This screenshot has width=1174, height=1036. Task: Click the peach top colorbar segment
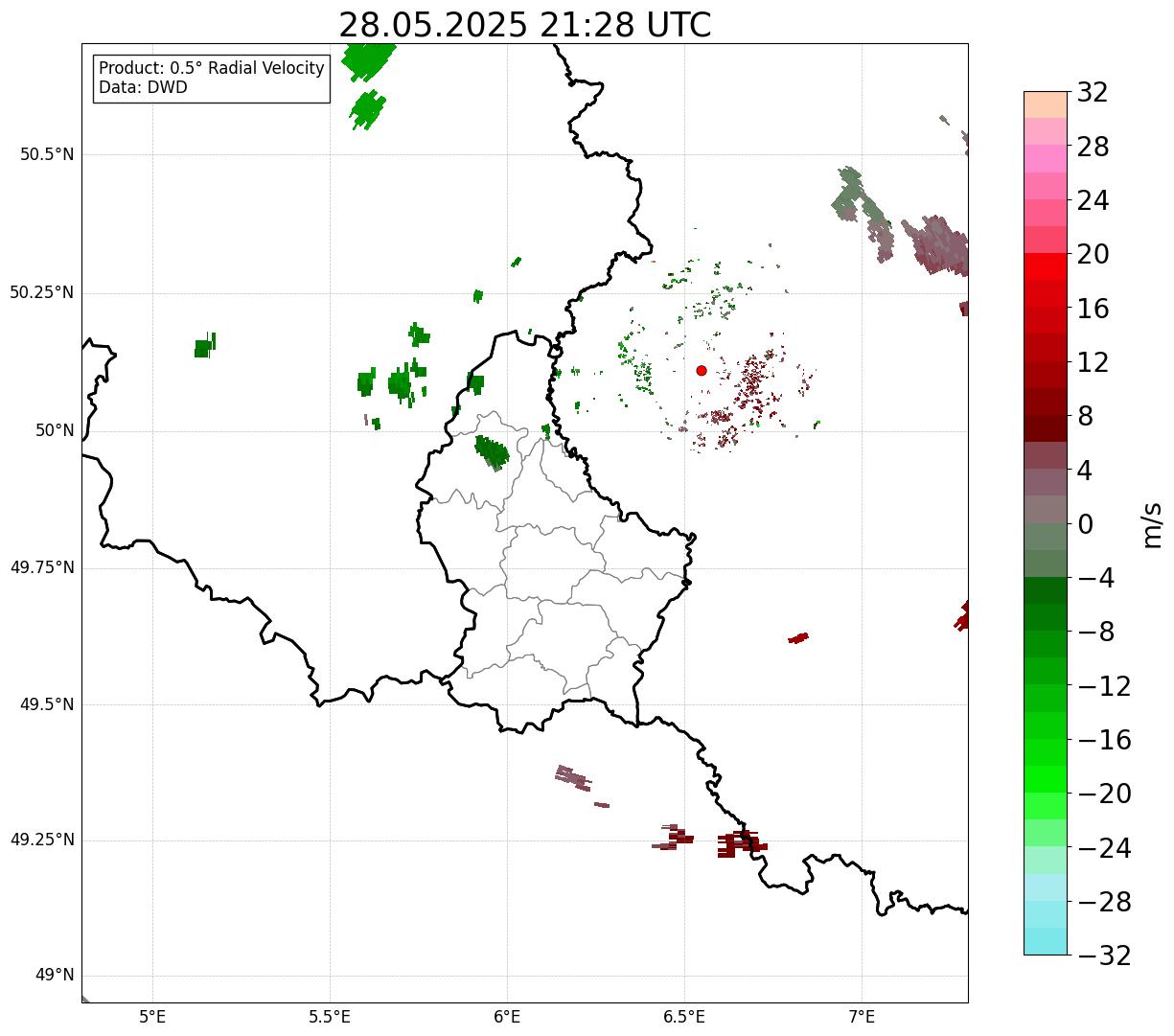[x=1046, y=104]
